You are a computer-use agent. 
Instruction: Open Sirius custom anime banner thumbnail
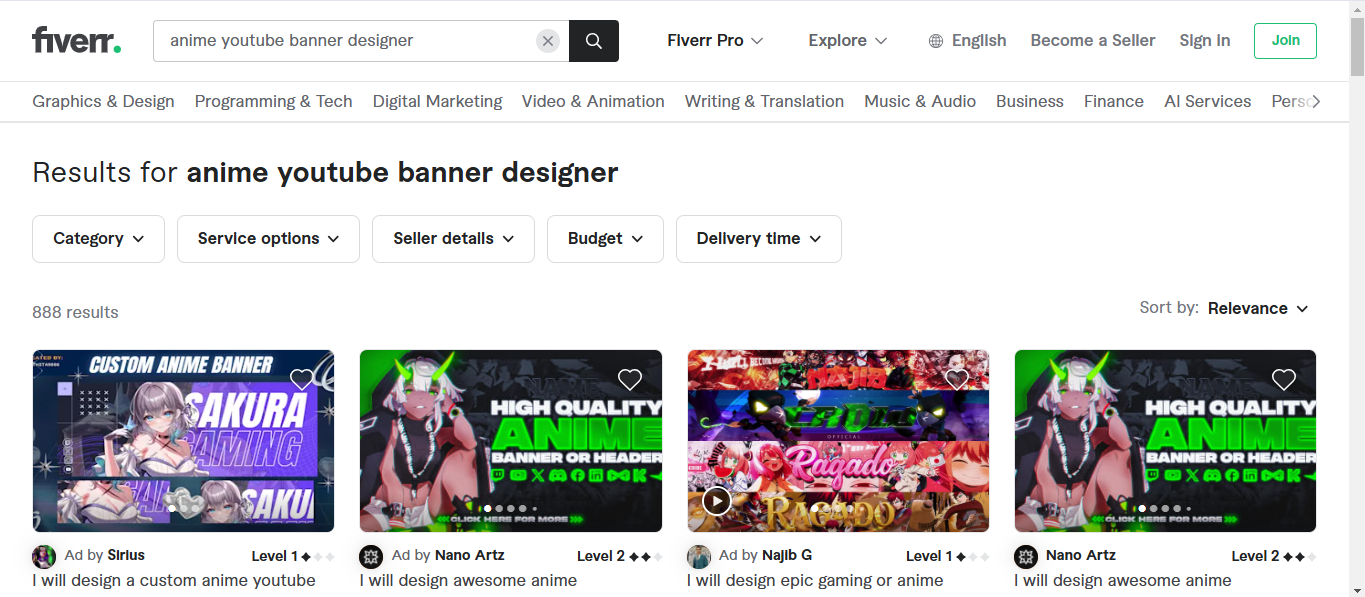pyautogui.click(x=183, y=441)
